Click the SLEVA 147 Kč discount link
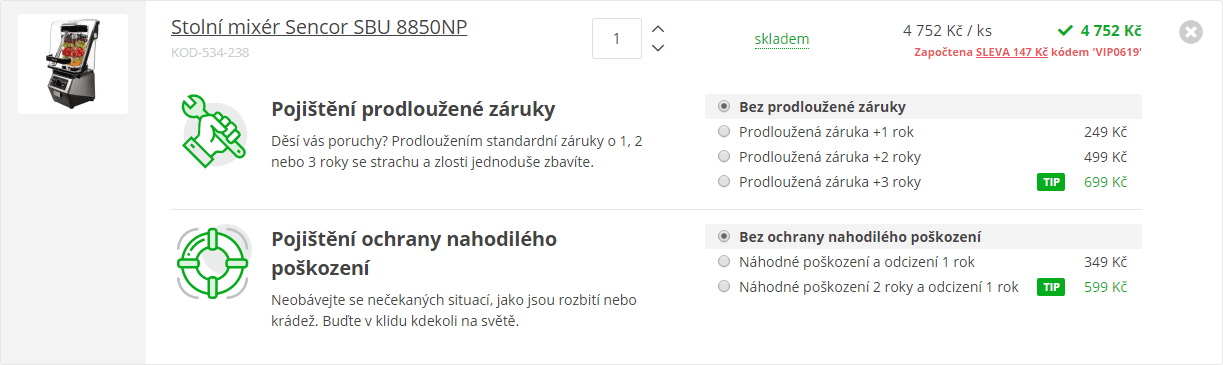 click(x=1012, y=52)
